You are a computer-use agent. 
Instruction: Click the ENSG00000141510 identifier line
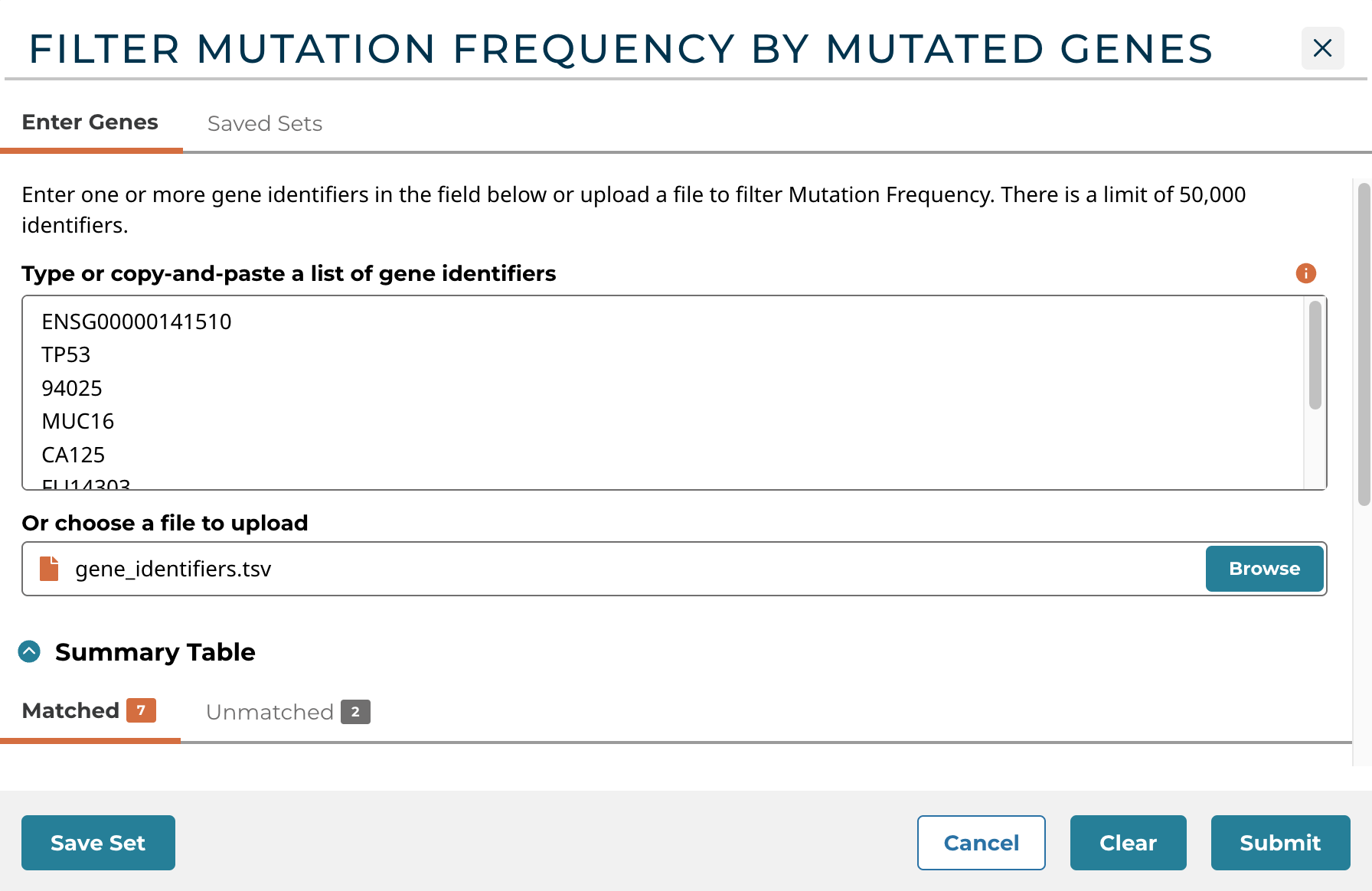pos(137,322)
